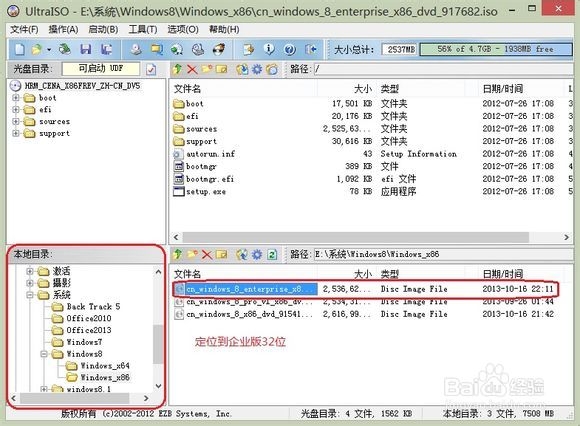Click Rename icon in disc pane toolbar
This screenshot has height=426, width=580.
(x=222, y=69)
